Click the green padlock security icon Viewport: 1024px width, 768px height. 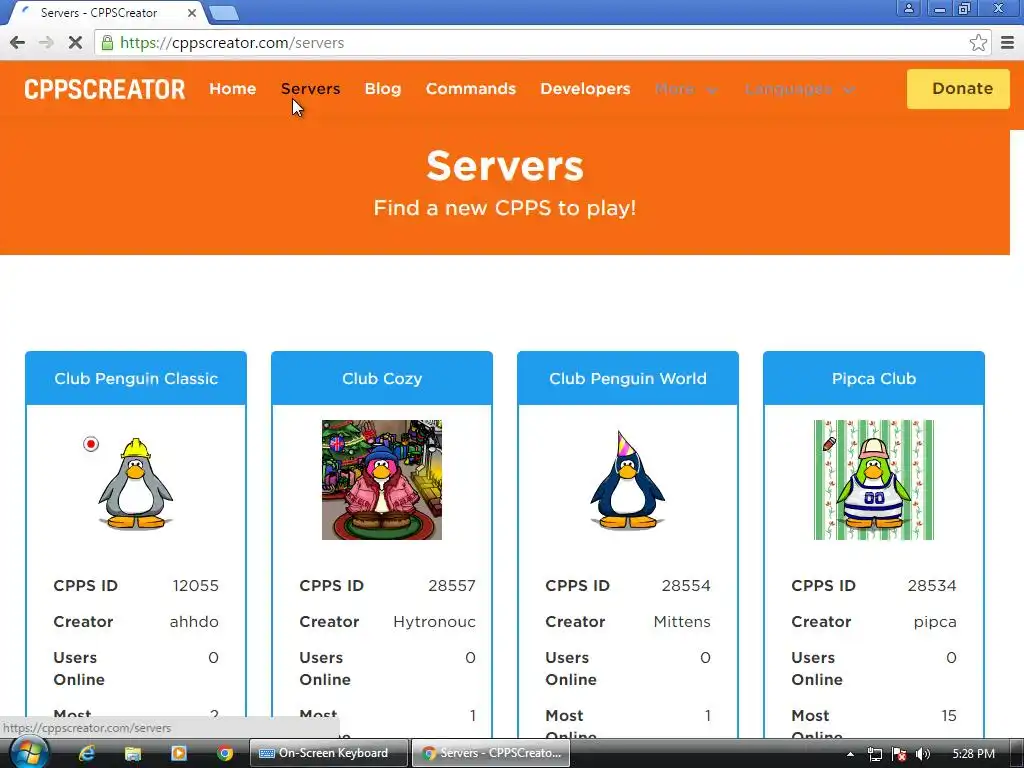[x=108, y=43]
